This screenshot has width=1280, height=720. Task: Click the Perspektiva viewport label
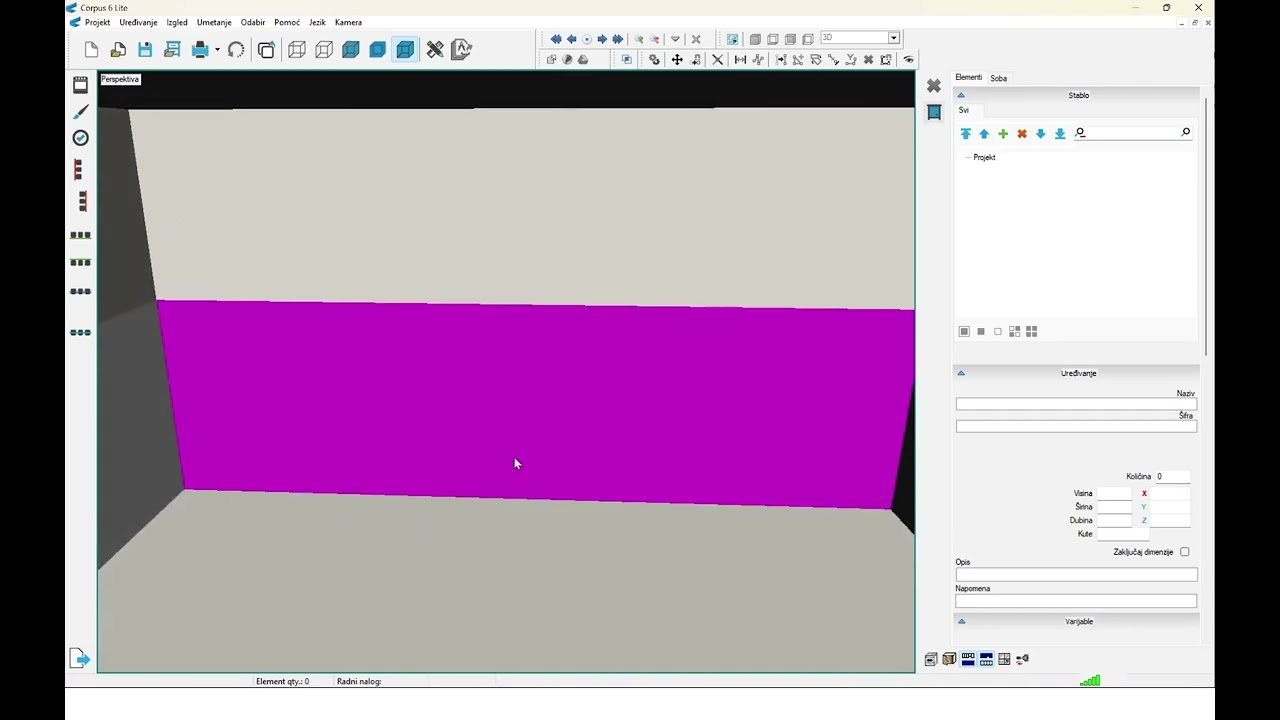click(x=120, y=79)
